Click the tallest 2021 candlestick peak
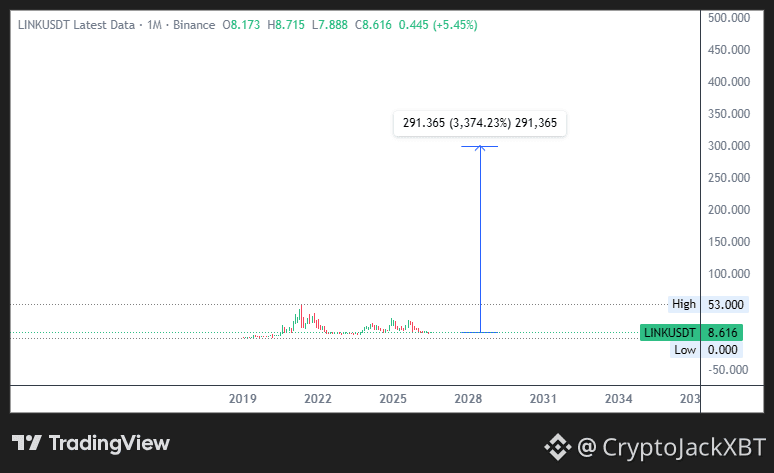774x473 pixels. [301, 316]
